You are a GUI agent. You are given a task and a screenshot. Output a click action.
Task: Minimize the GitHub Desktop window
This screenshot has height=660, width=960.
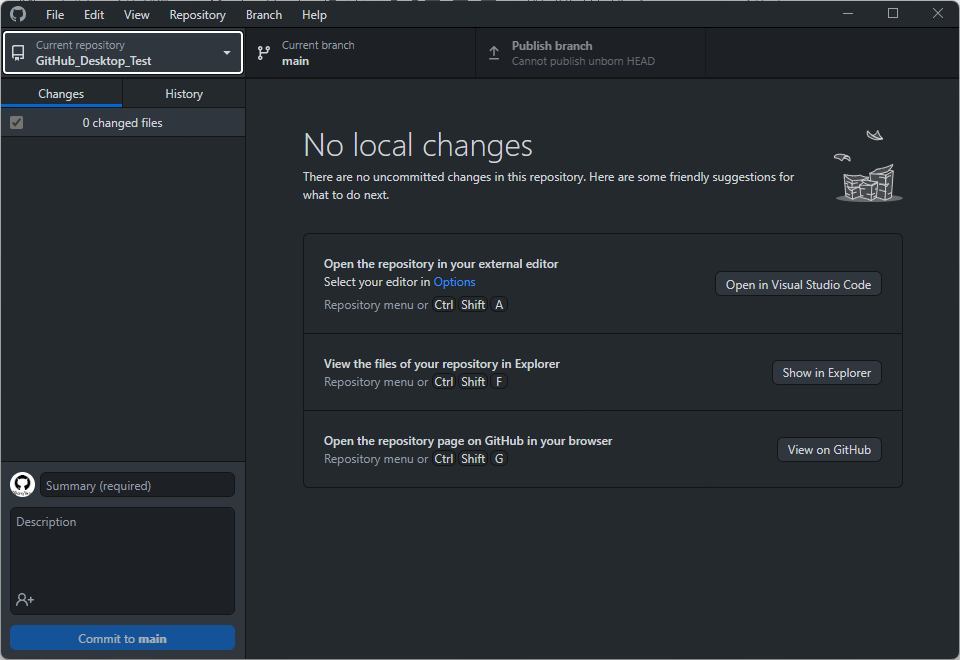[x=848, y=13]
